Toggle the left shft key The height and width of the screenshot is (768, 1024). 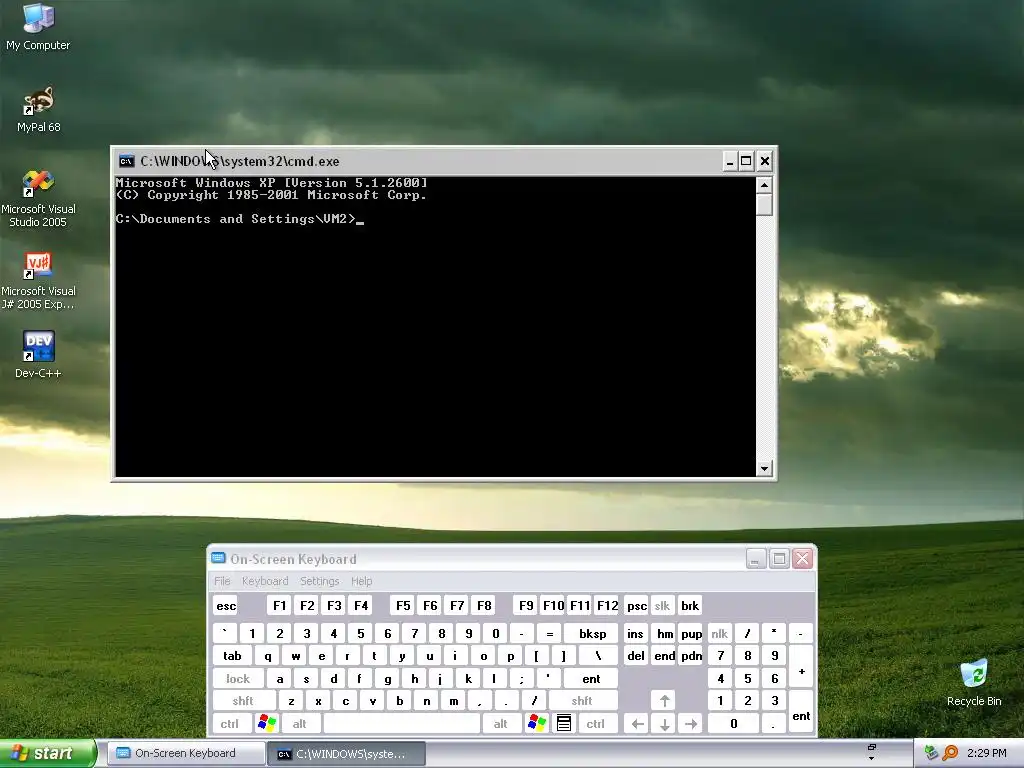pyautogui.click(x=243, y=701)
